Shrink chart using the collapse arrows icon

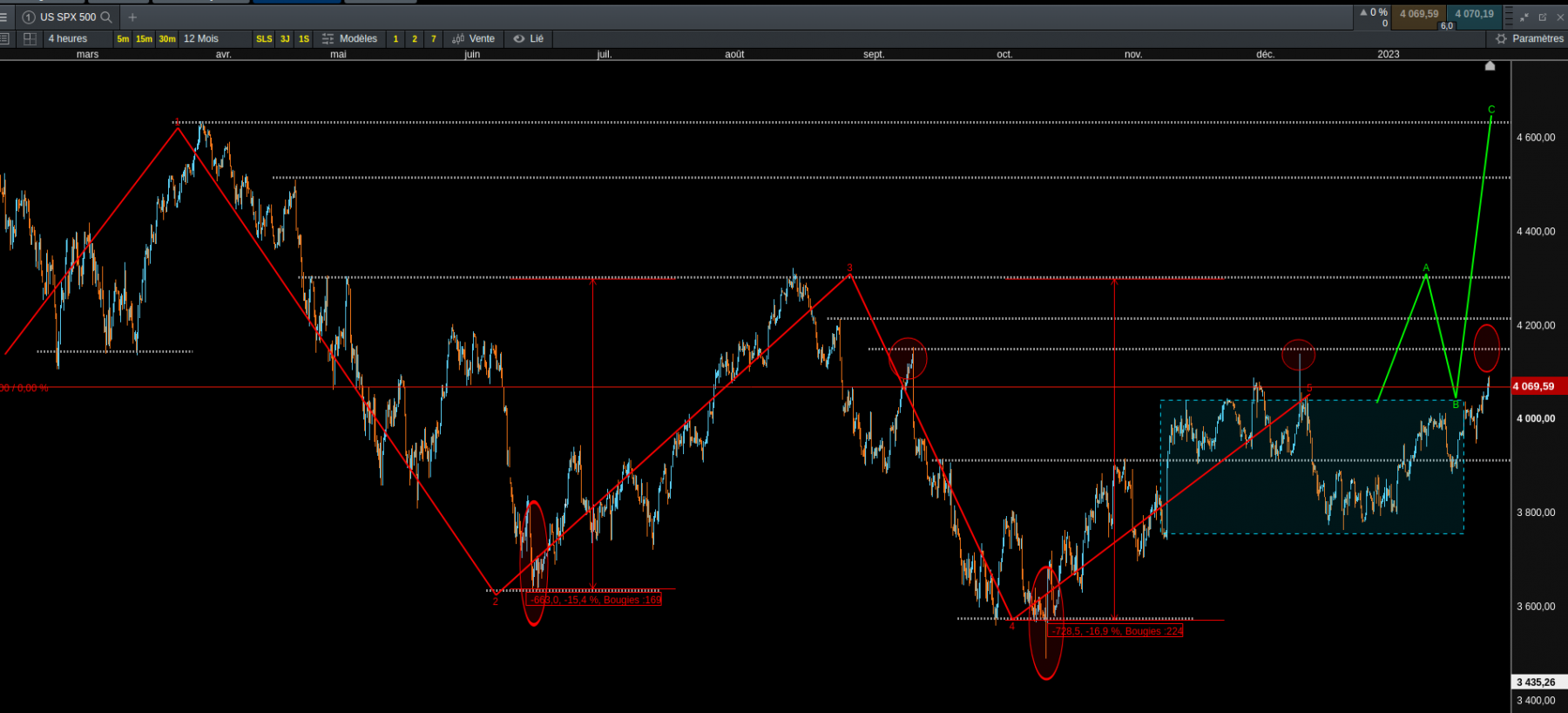point(1524,17)
